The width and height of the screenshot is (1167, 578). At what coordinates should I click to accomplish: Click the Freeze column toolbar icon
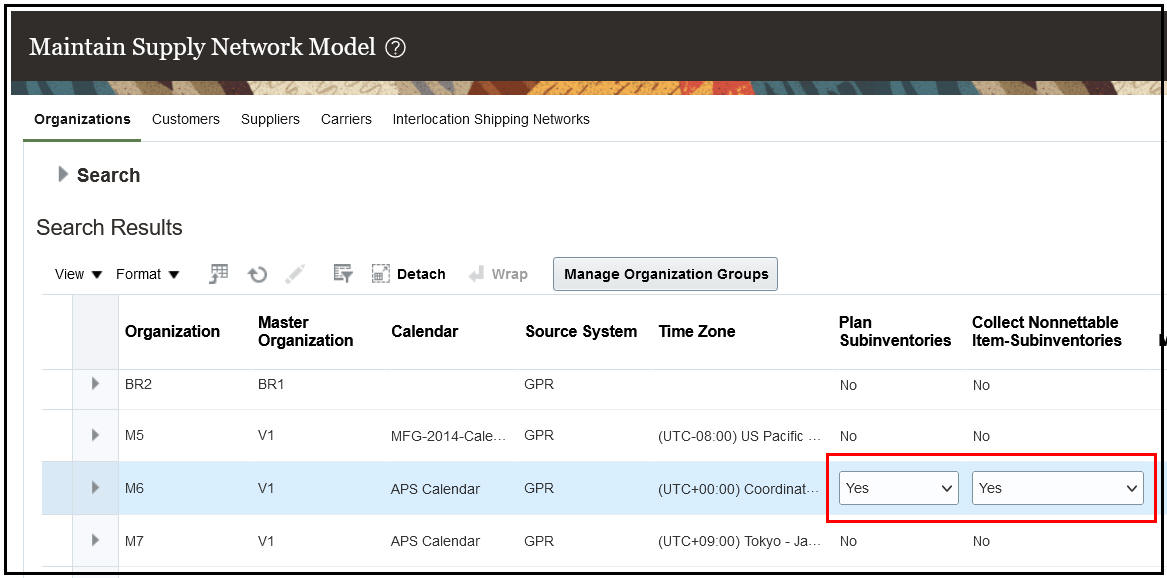219,274
